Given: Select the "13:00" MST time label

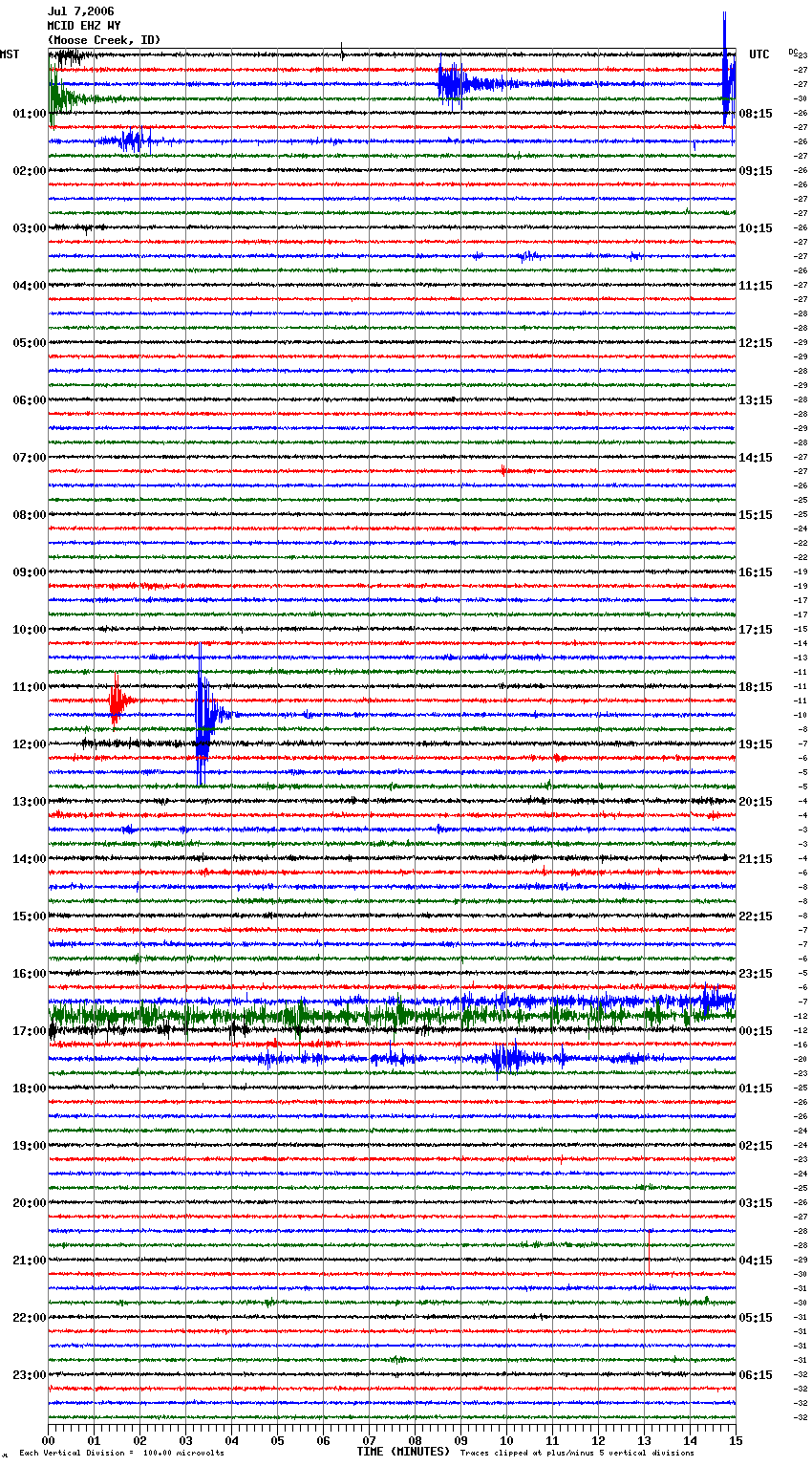Looking at the screenshot, I should point(30,802).
